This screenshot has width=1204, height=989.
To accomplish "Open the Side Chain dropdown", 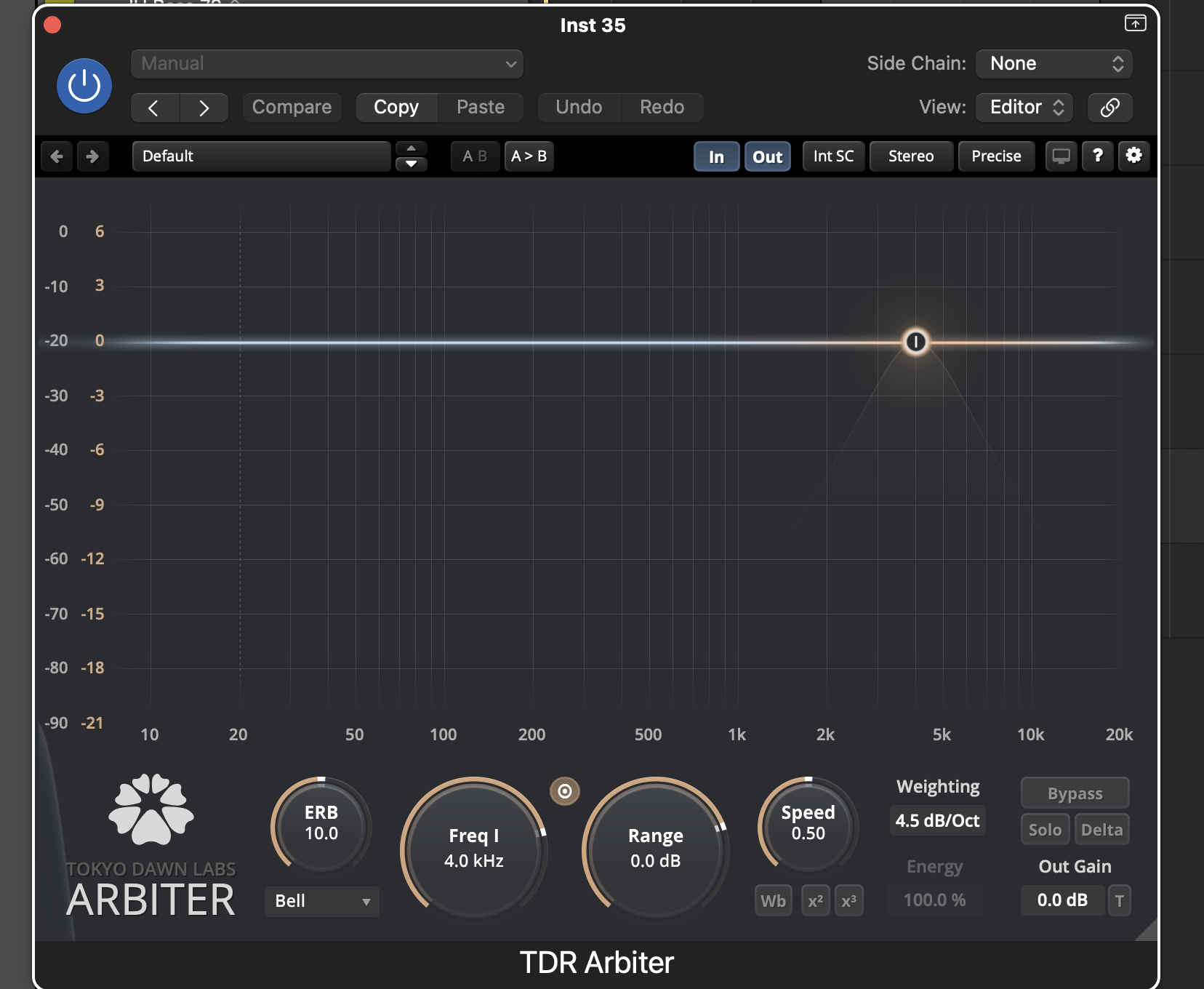I will click(x=1054, y=64).
